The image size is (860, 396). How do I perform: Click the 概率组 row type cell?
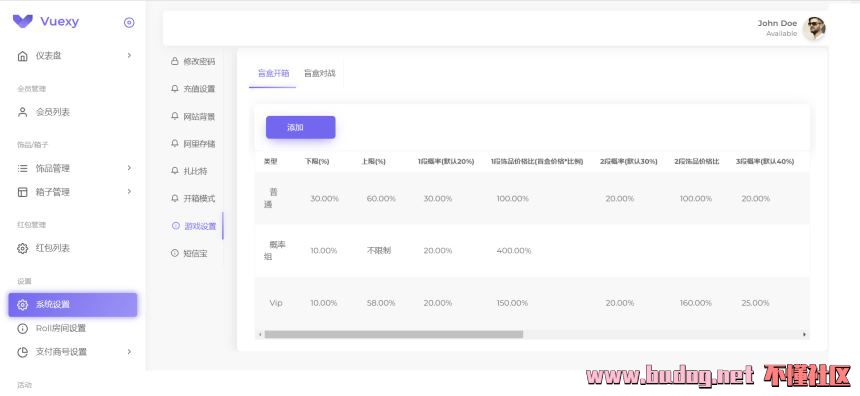[275, 250]
